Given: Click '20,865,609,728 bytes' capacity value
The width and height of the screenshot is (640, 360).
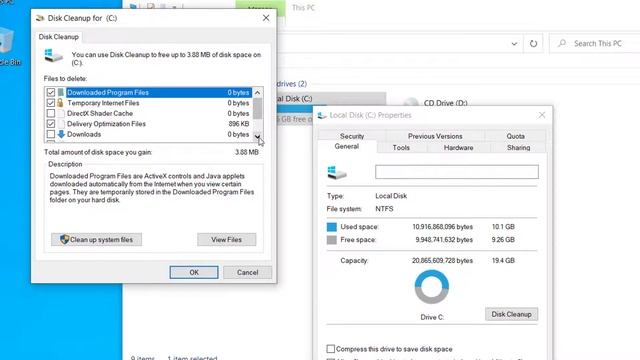Looking at the screenshot, I should [442, 260].
